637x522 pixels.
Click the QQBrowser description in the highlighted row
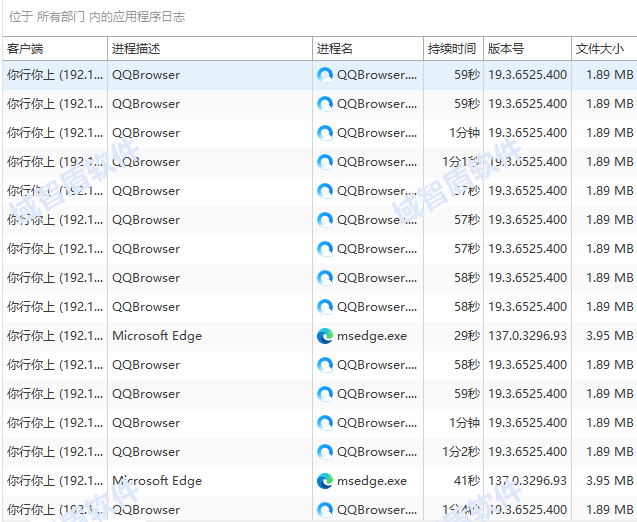[146, 75]
